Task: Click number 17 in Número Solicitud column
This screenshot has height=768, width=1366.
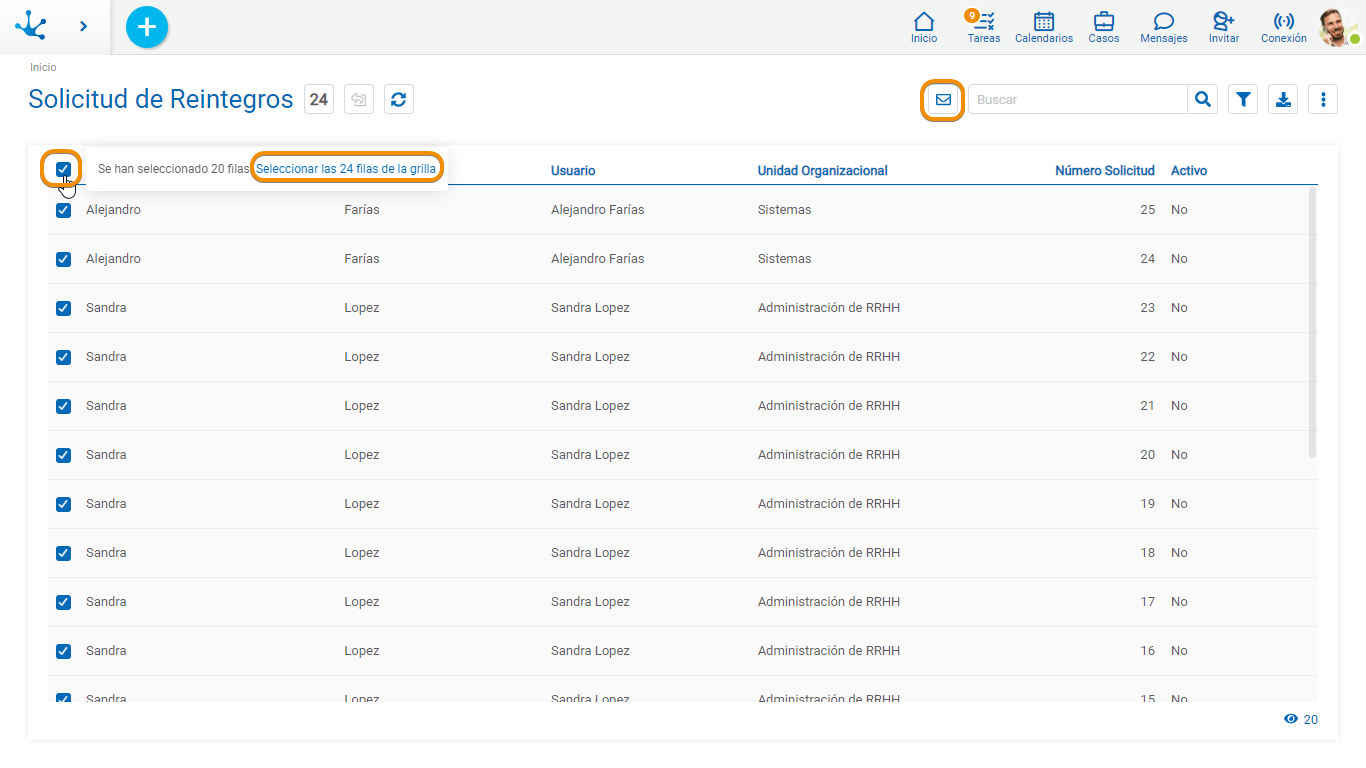Action: [1147, 602]
